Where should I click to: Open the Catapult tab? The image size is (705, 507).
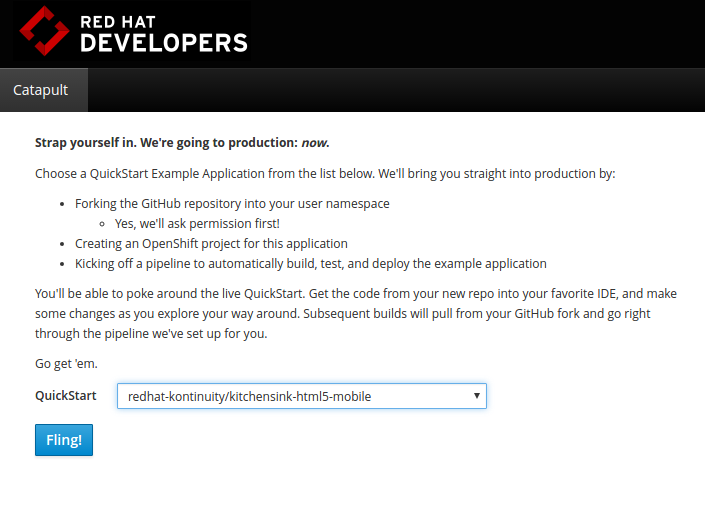click(44, 90)
